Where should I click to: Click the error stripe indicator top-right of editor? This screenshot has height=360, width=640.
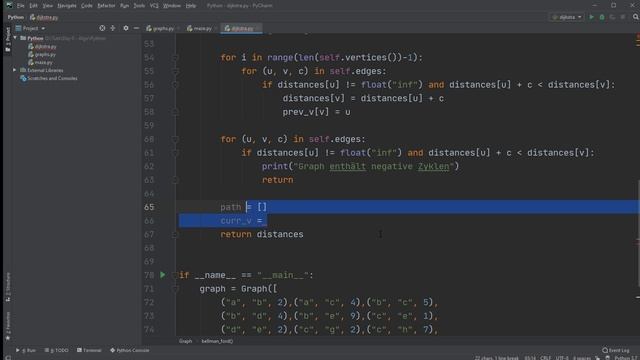(638, 37)
